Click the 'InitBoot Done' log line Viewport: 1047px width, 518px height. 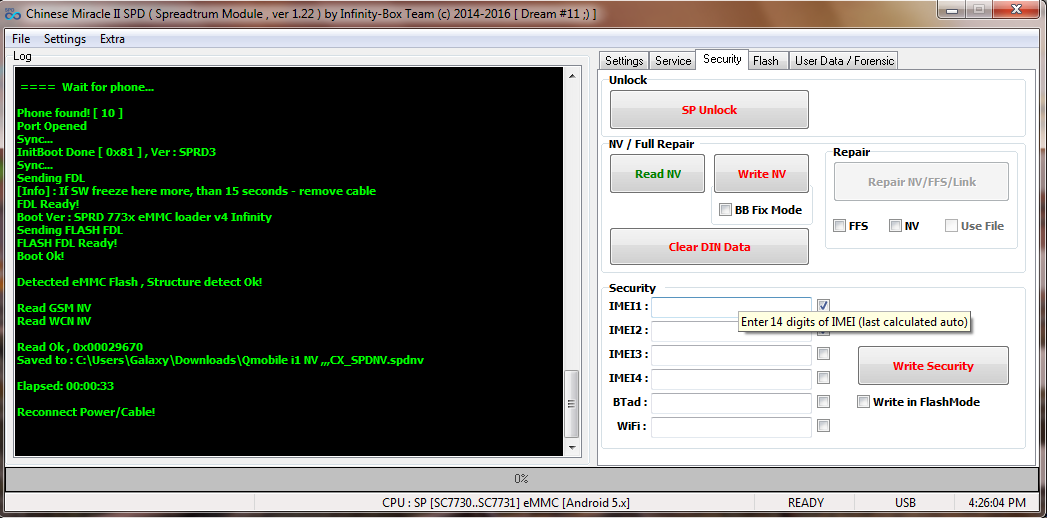(x=116, y=152)
